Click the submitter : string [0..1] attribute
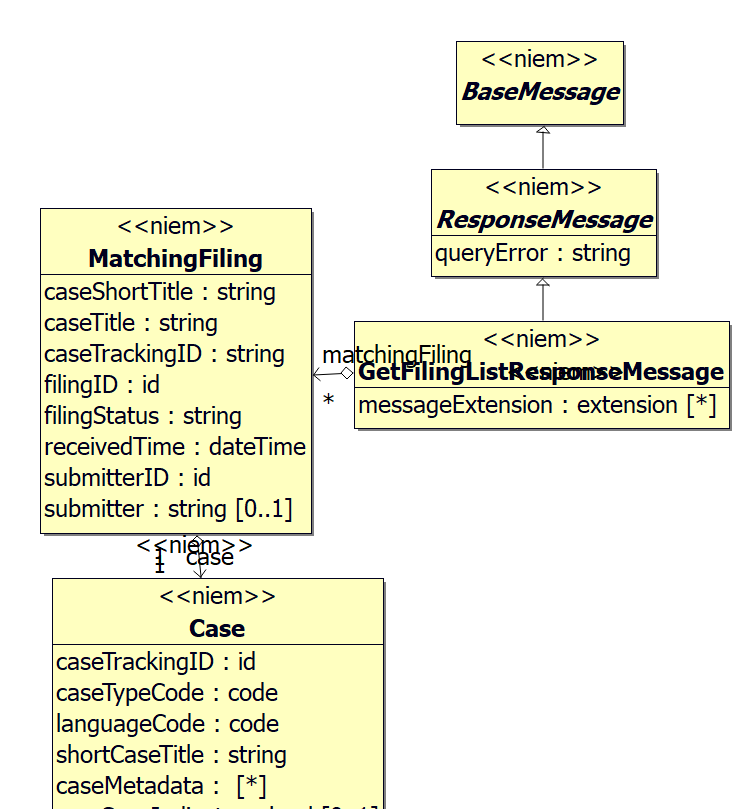 point(168,509)
